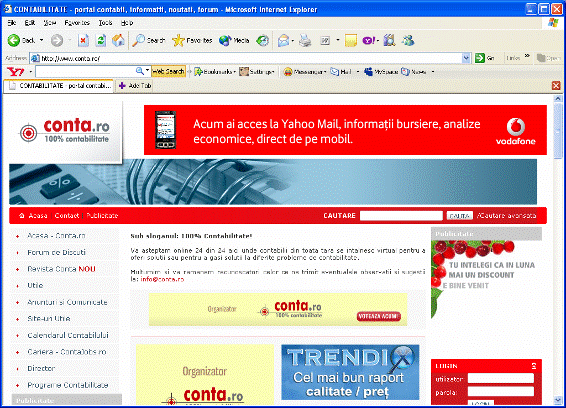Click the conta.ro site logo

point(65,132)
